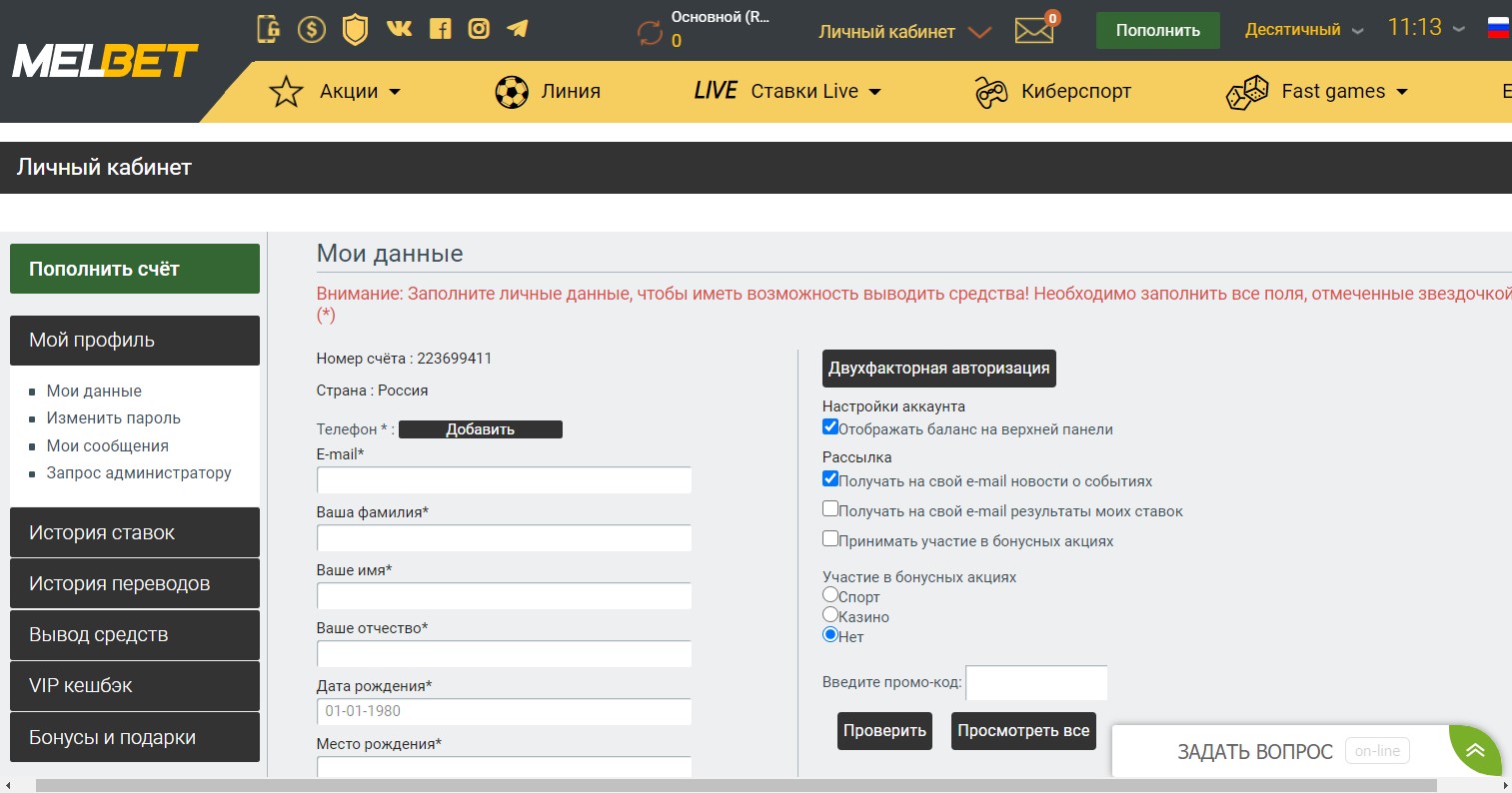Expand chat with green double-chevron icon
Image resolution: width=1512 pixels, height=793 pixels.
tap(1475, 750)
